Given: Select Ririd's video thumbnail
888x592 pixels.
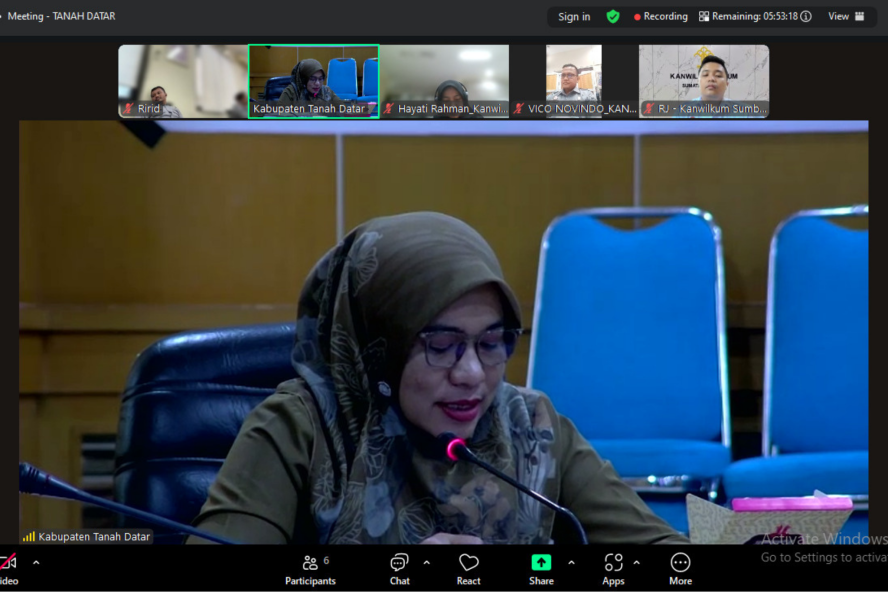Looking at the screenshot, I should point(182,80).
